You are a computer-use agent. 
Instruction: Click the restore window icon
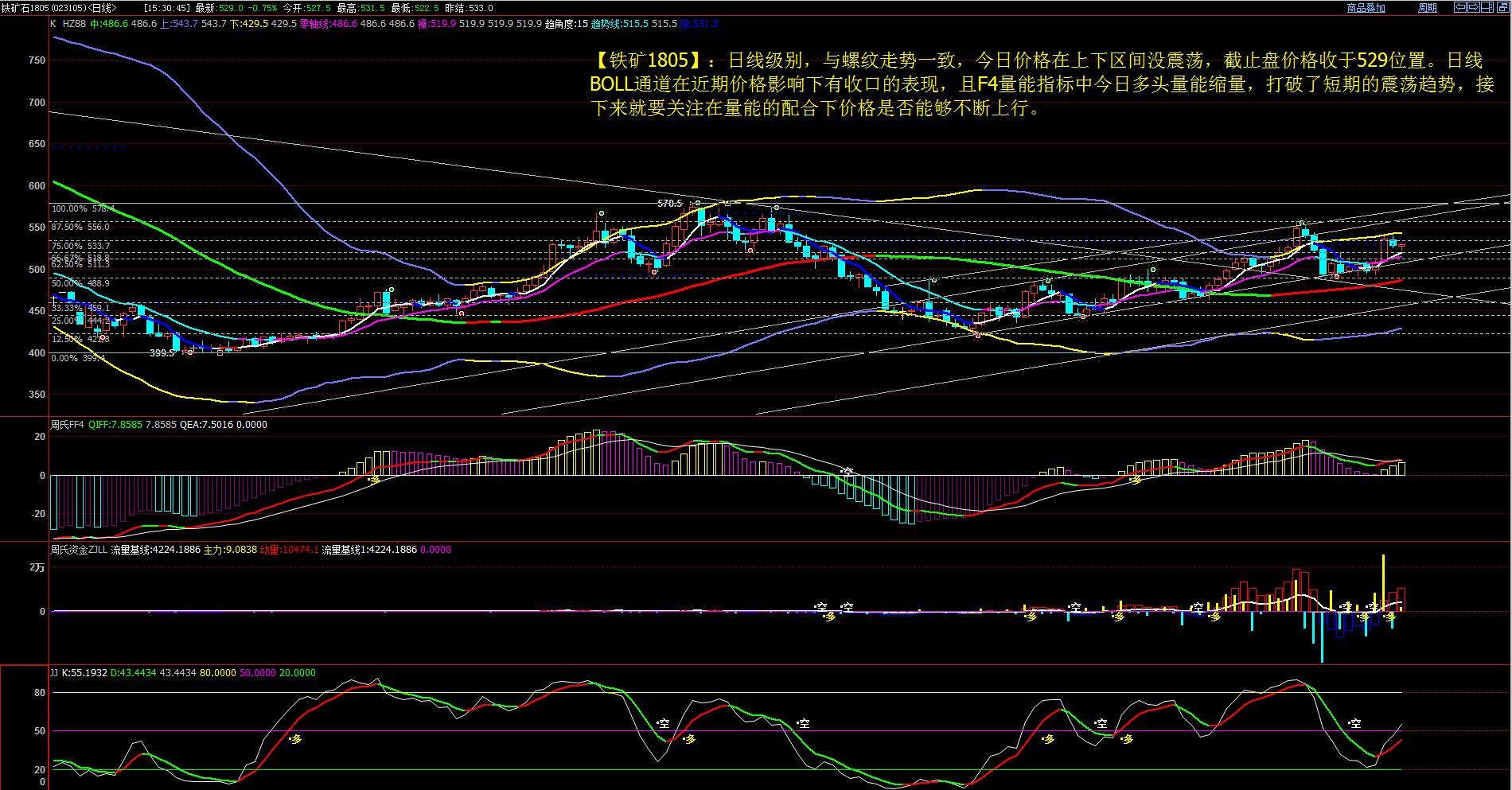[1502, 7]
